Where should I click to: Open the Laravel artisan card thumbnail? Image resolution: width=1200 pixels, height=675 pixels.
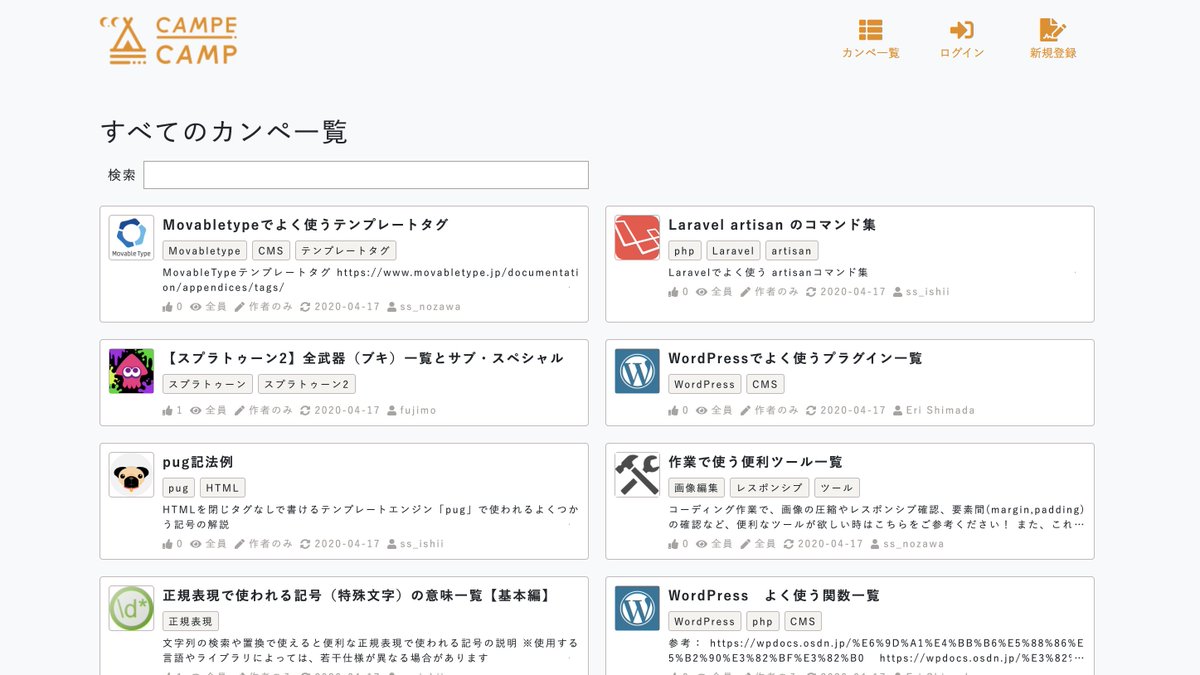(637, 238)
